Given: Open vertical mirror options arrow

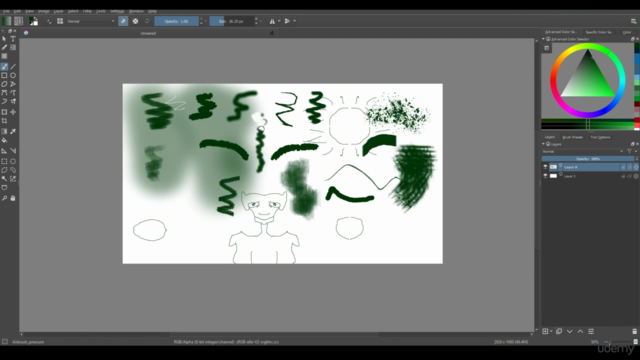Looking at the screenshot, I should (294, 21).
